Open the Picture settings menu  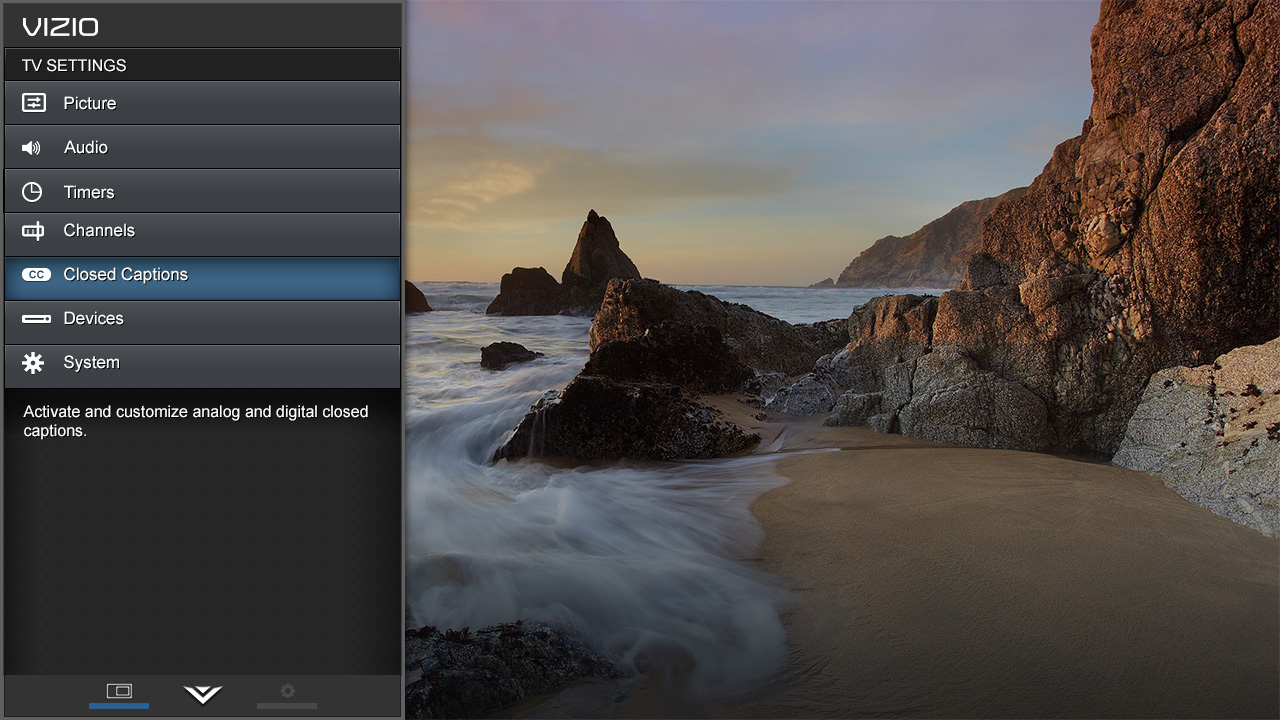pos(202,103)
